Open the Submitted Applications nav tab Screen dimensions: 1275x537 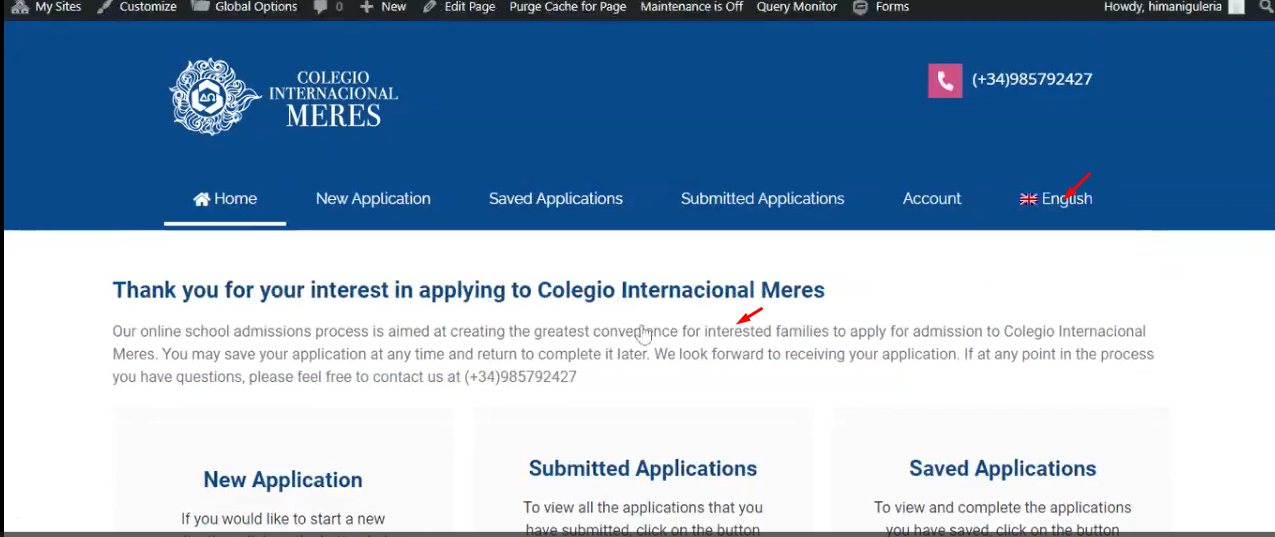point(763,199)
